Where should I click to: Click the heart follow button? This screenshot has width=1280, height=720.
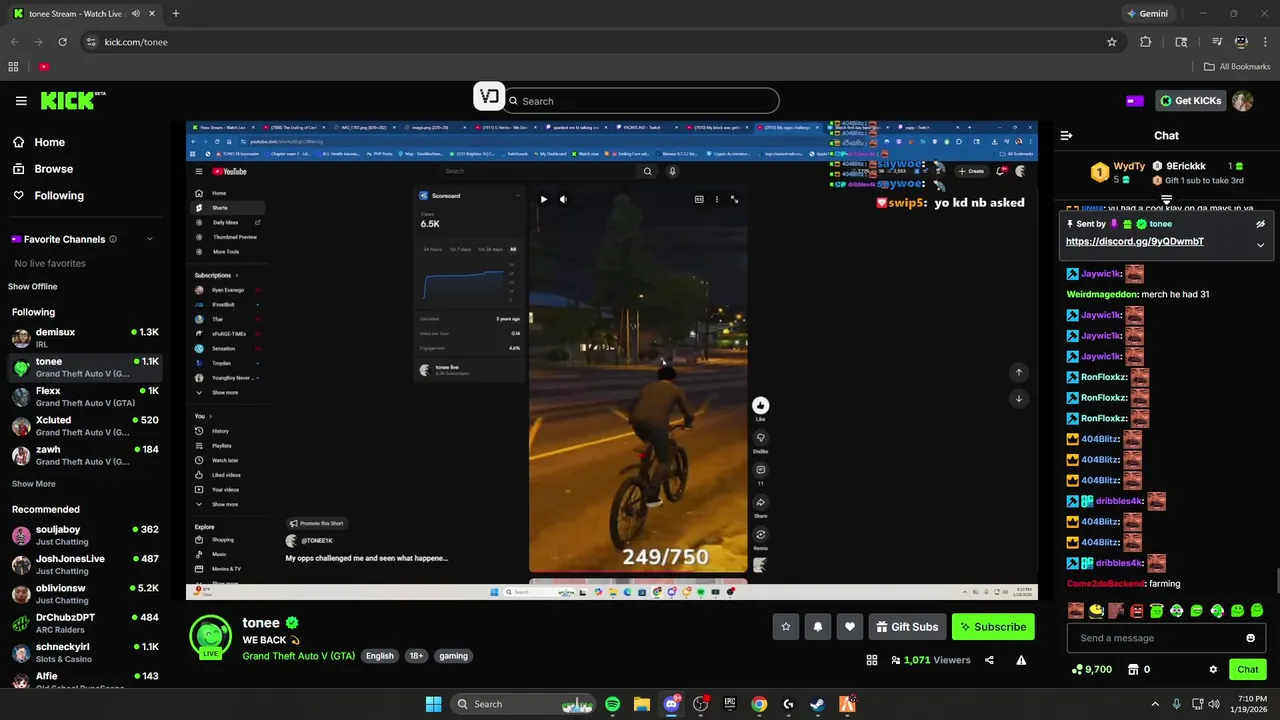[x=850, y=627]
